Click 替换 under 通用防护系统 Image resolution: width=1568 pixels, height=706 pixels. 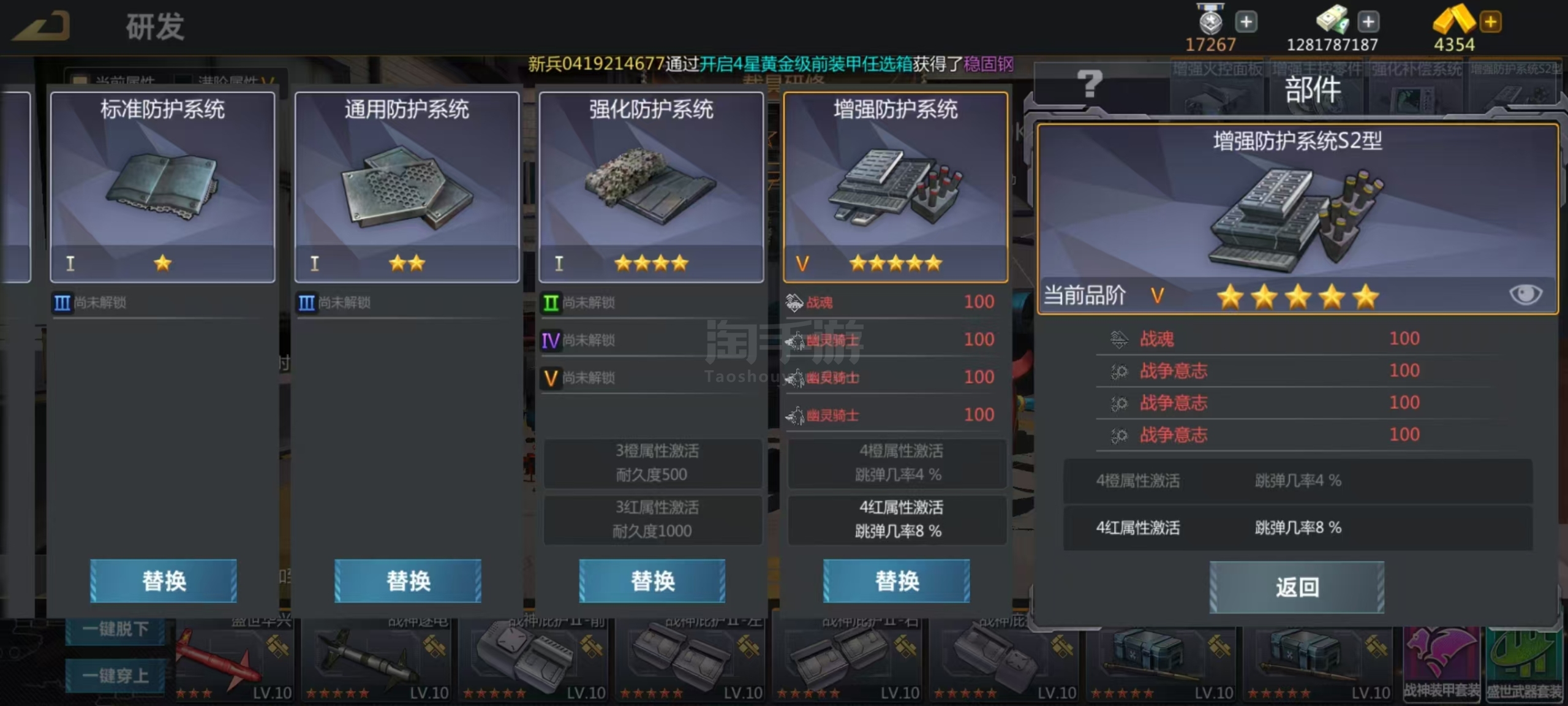408,580
